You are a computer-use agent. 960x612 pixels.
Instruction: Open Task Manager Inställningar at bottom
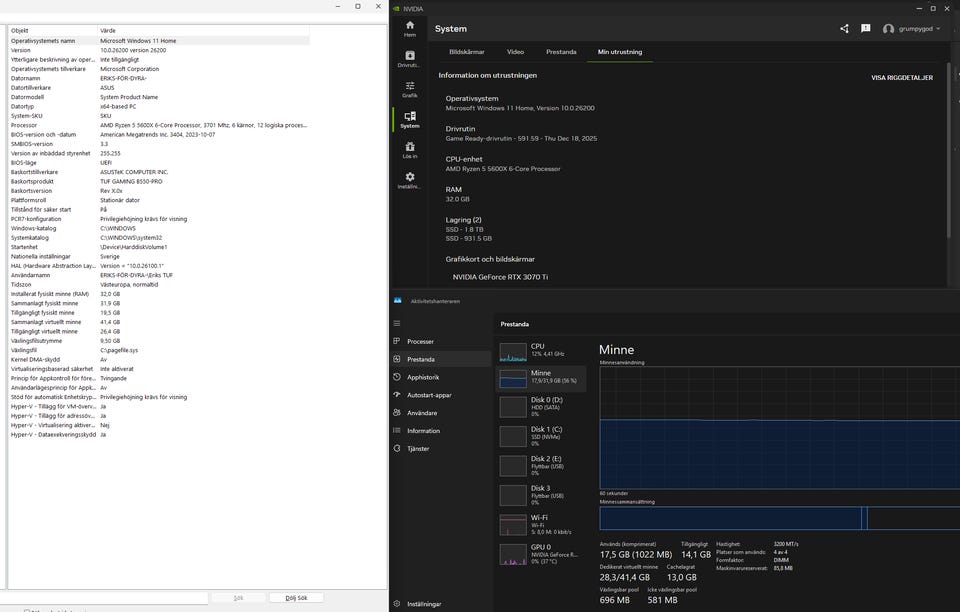pos(423,604)
